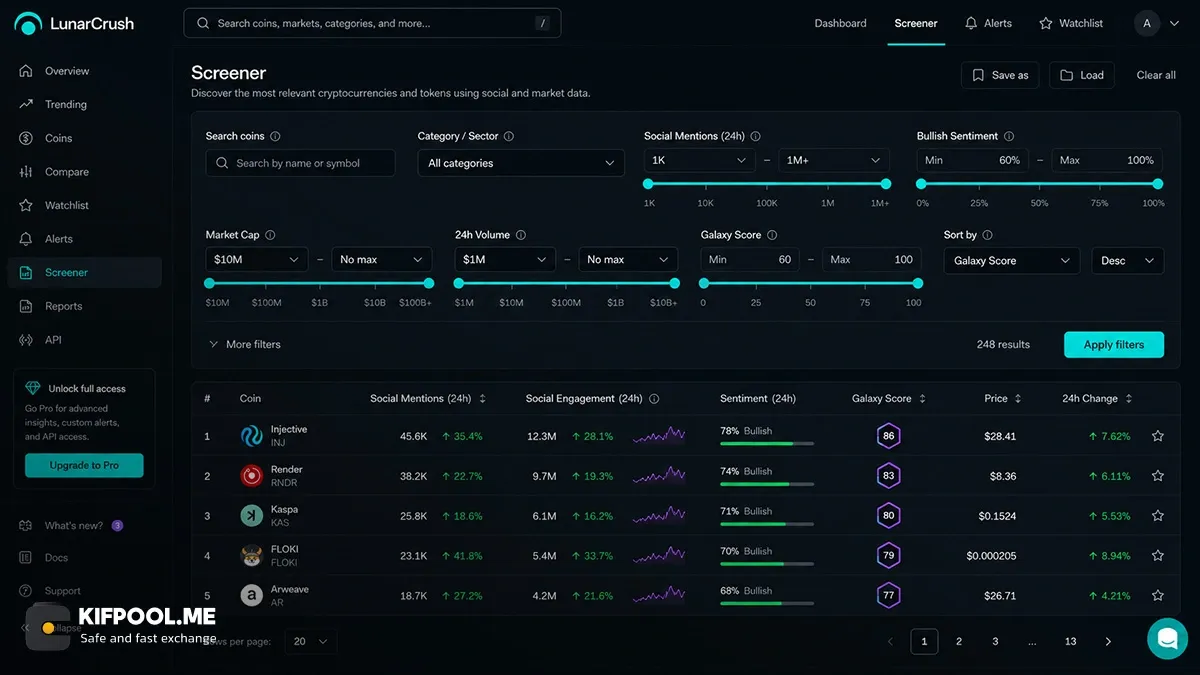
Task: Click Bullish Sentiment info icon
Action: 1008,136
